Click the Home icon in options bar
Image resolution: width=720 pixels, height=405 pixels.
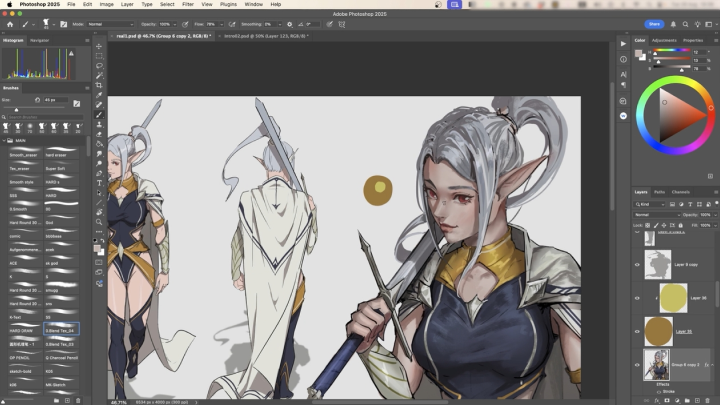(x=8, y=23)
